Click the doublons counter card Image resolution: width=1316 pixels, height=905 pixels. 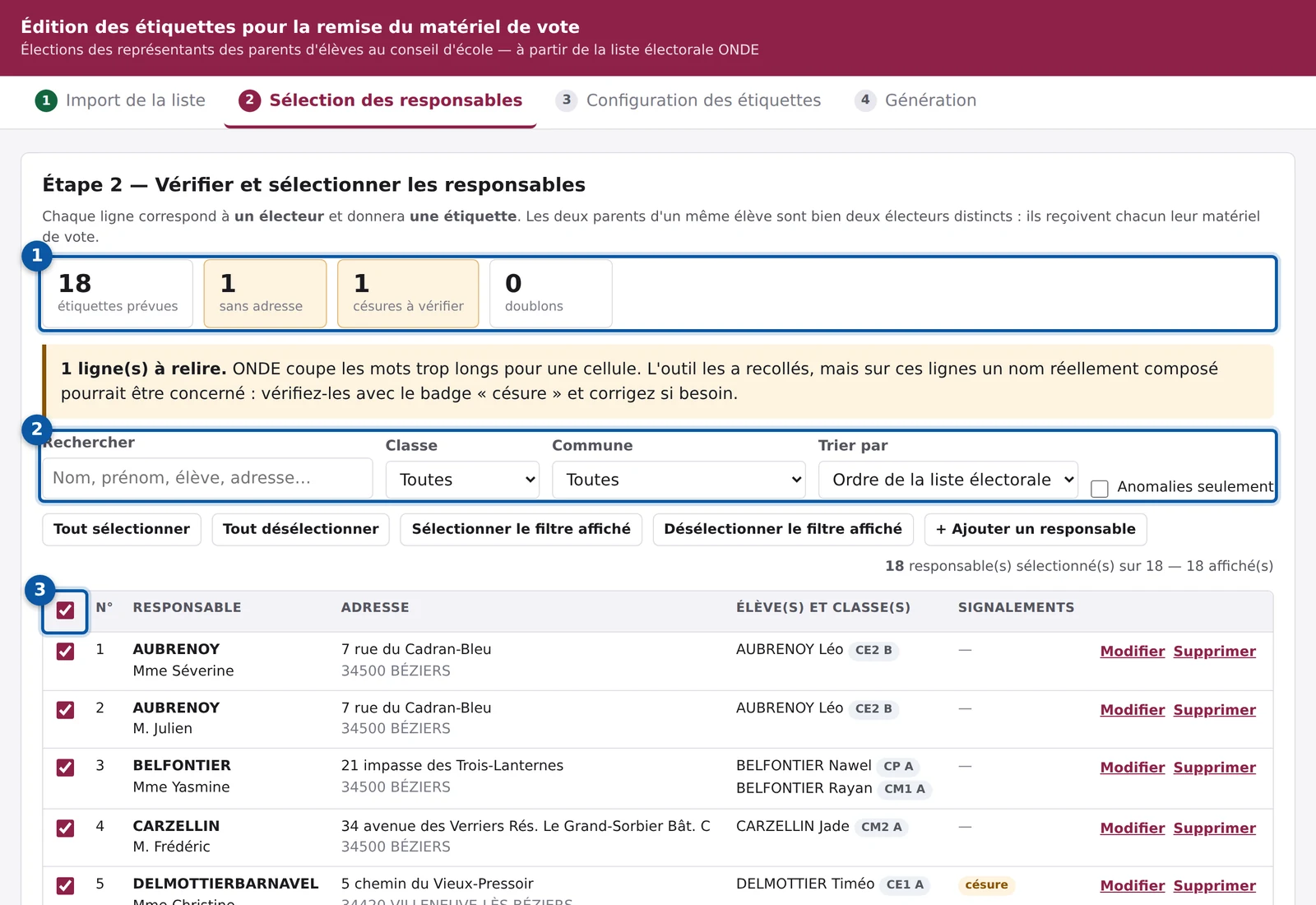(x=550, y=294)
